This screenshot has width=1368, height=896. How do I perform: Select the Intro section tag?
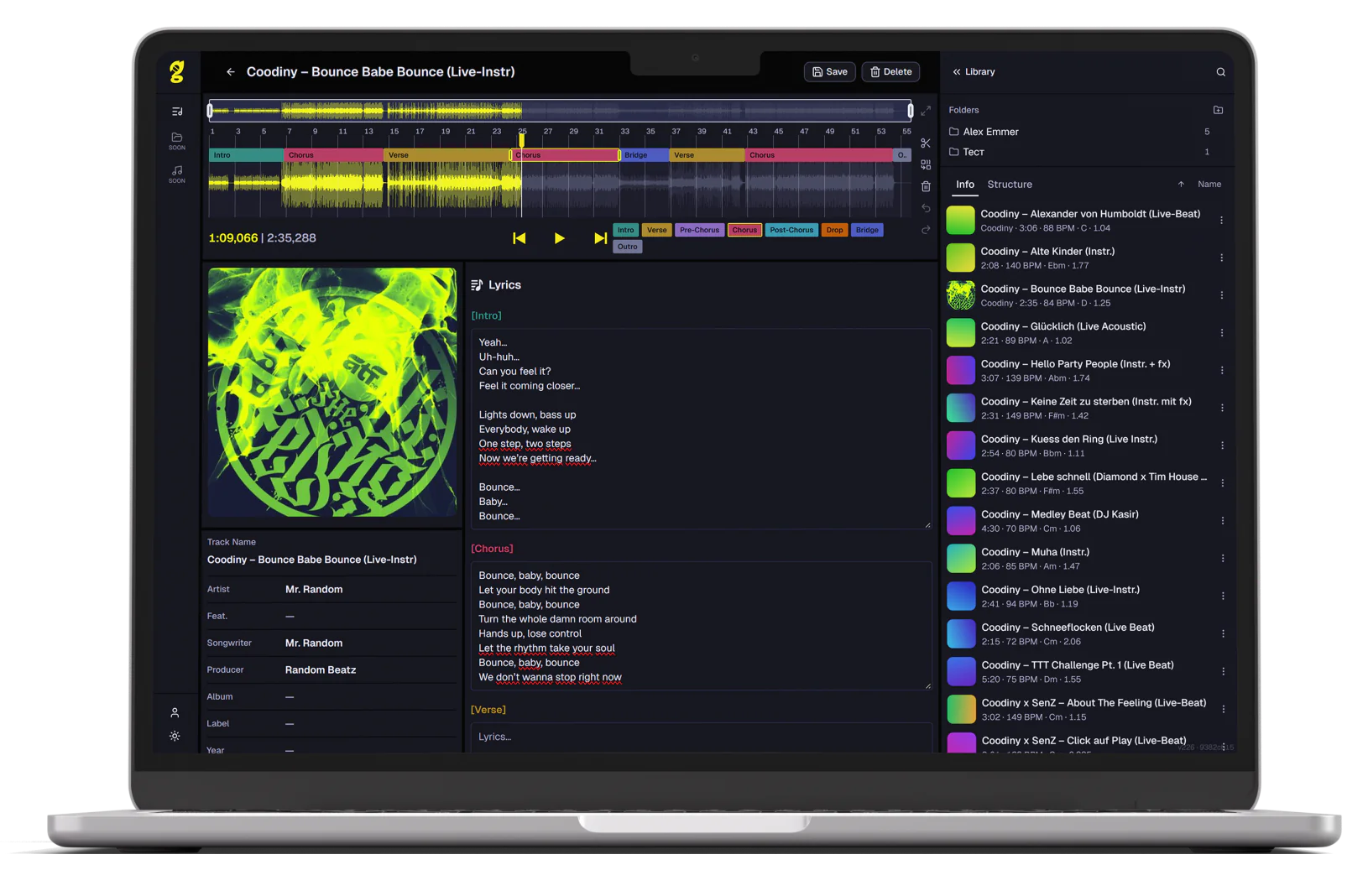[626, 230]
